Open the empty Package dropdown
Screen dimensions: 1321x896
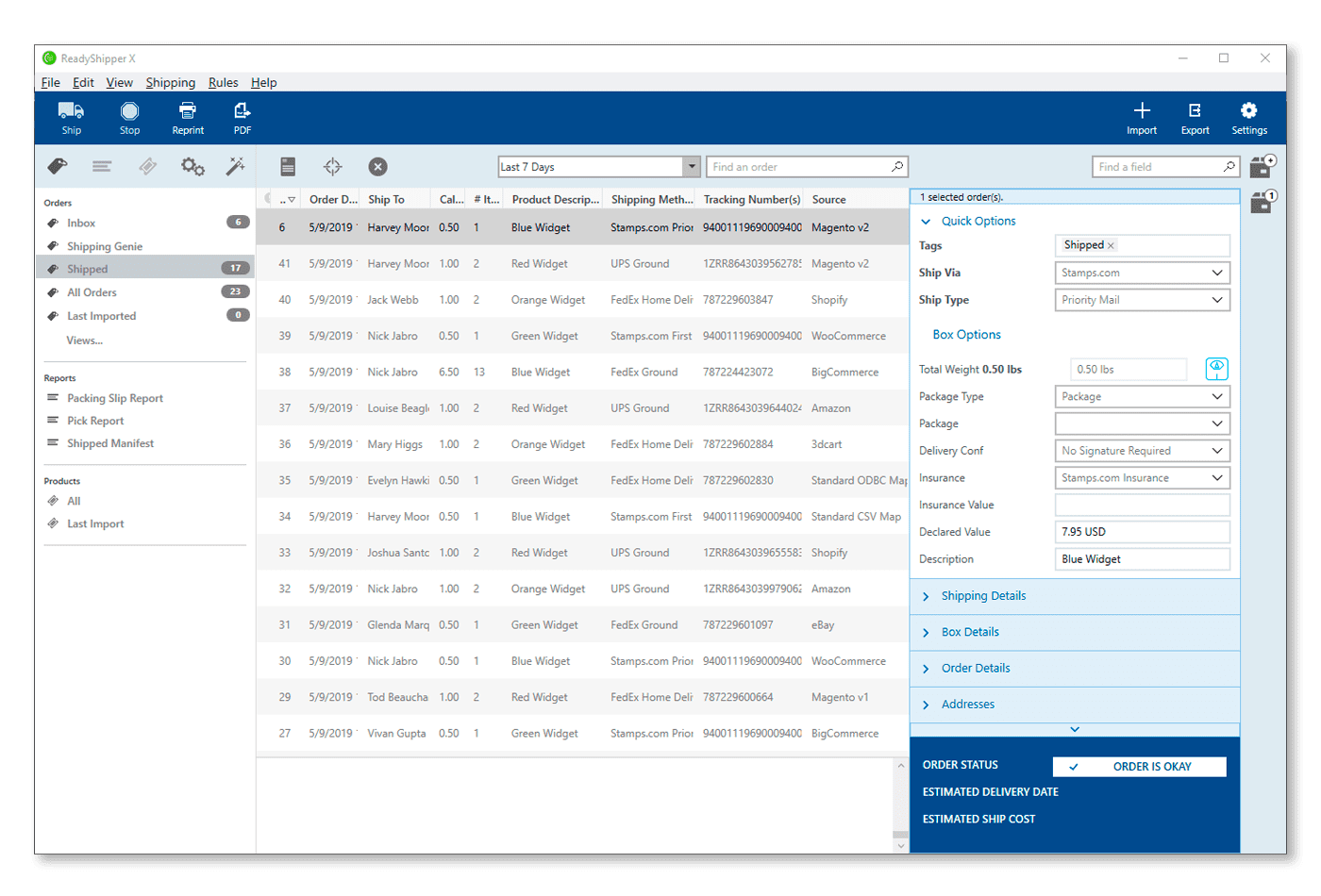pyautogui.click(x=1143, y=423)
